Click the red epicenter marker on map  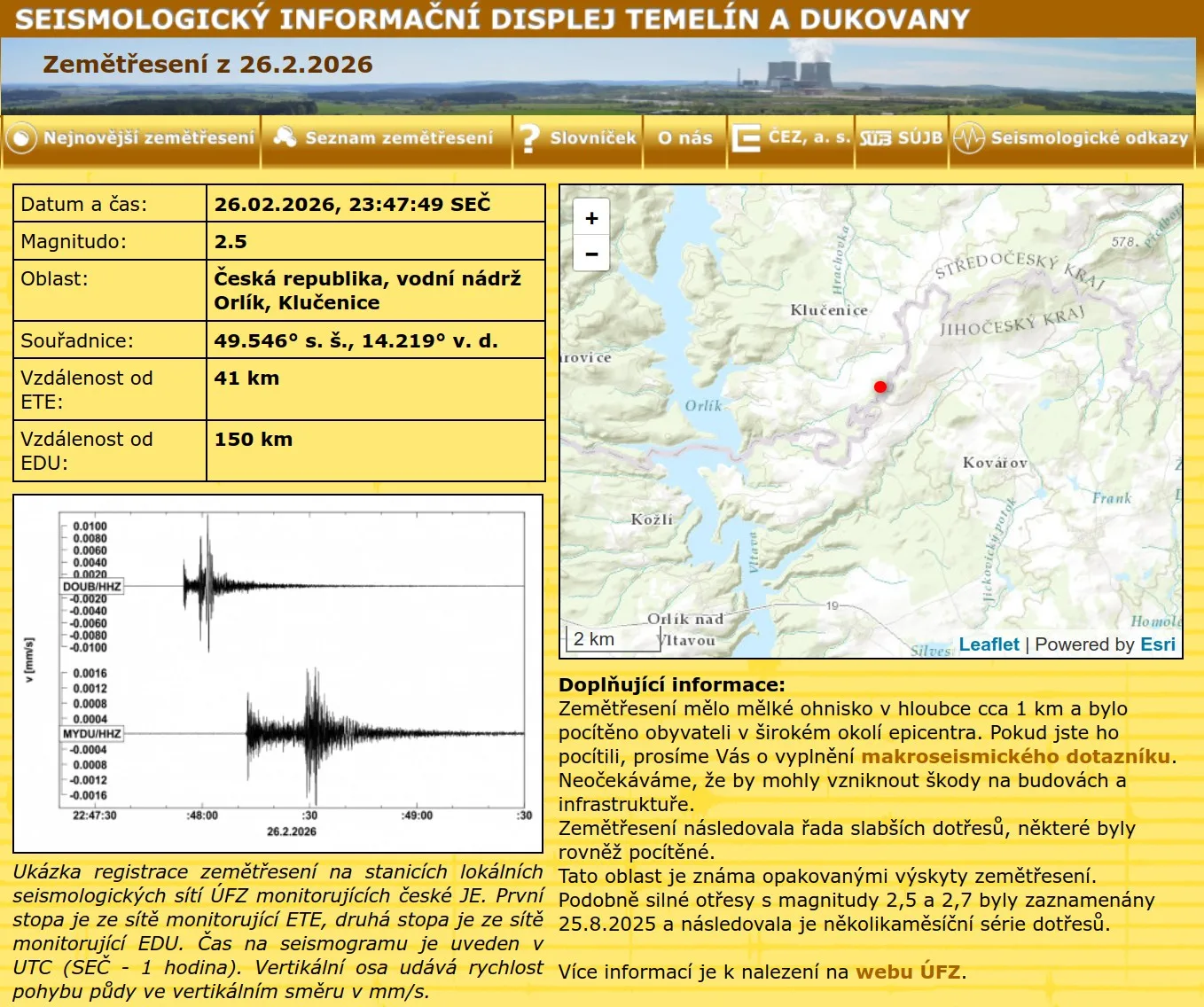point(880,386)
